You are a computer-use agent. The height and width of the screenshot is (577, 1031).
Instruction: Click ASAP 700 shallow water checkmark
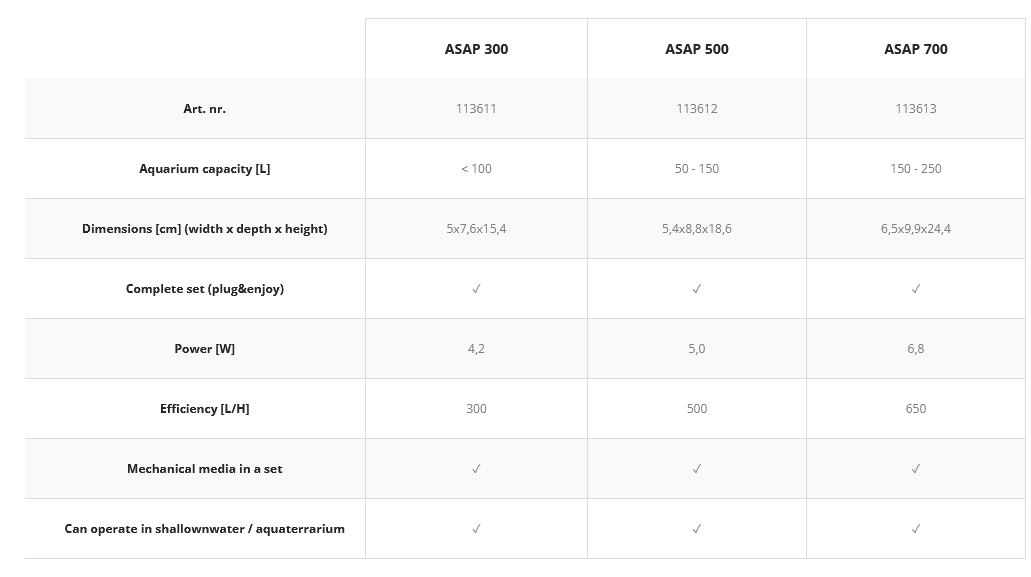pos(916,529)
